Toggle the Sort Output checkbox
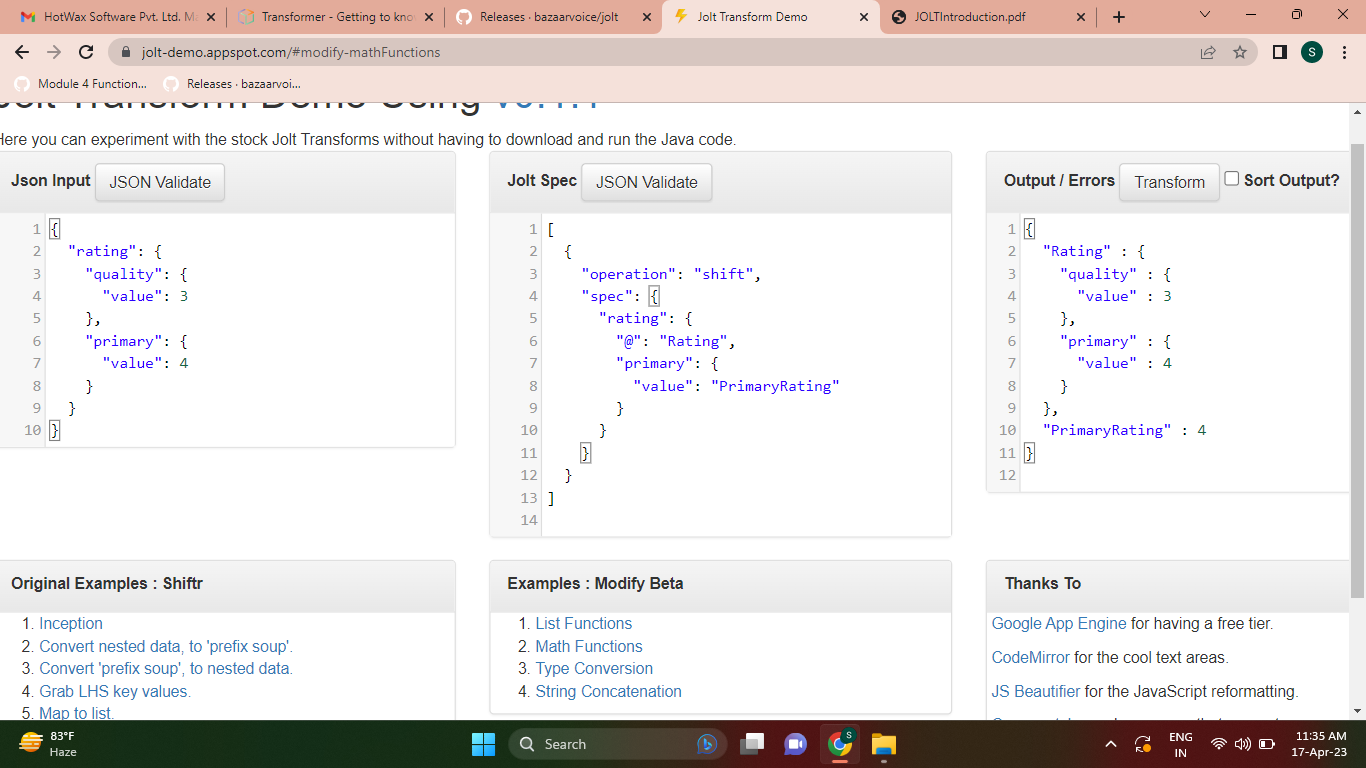 (x=1232, y=179)
